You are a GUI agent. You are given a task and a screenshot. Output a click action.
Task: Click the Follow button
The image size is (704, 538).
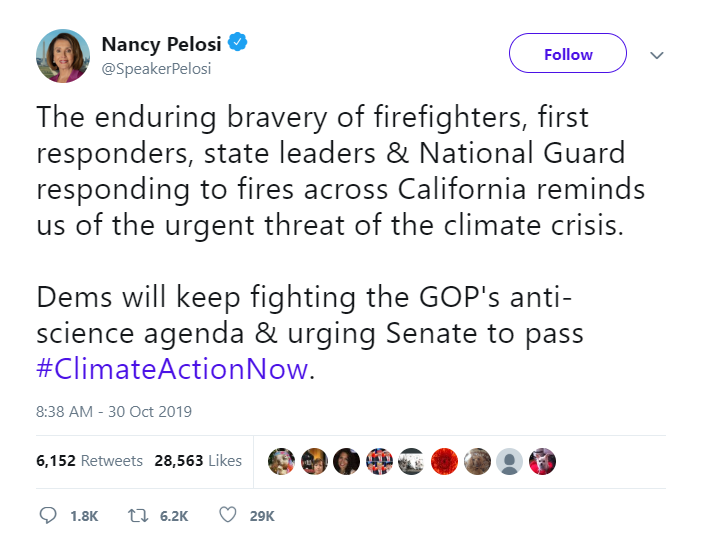568,54
